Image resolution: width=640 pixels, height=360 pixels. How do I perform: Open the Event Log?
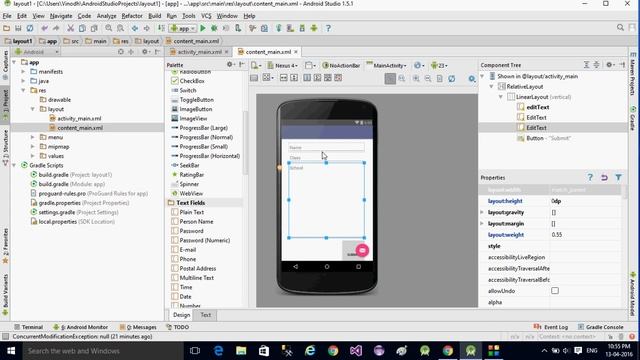point(551,327)
